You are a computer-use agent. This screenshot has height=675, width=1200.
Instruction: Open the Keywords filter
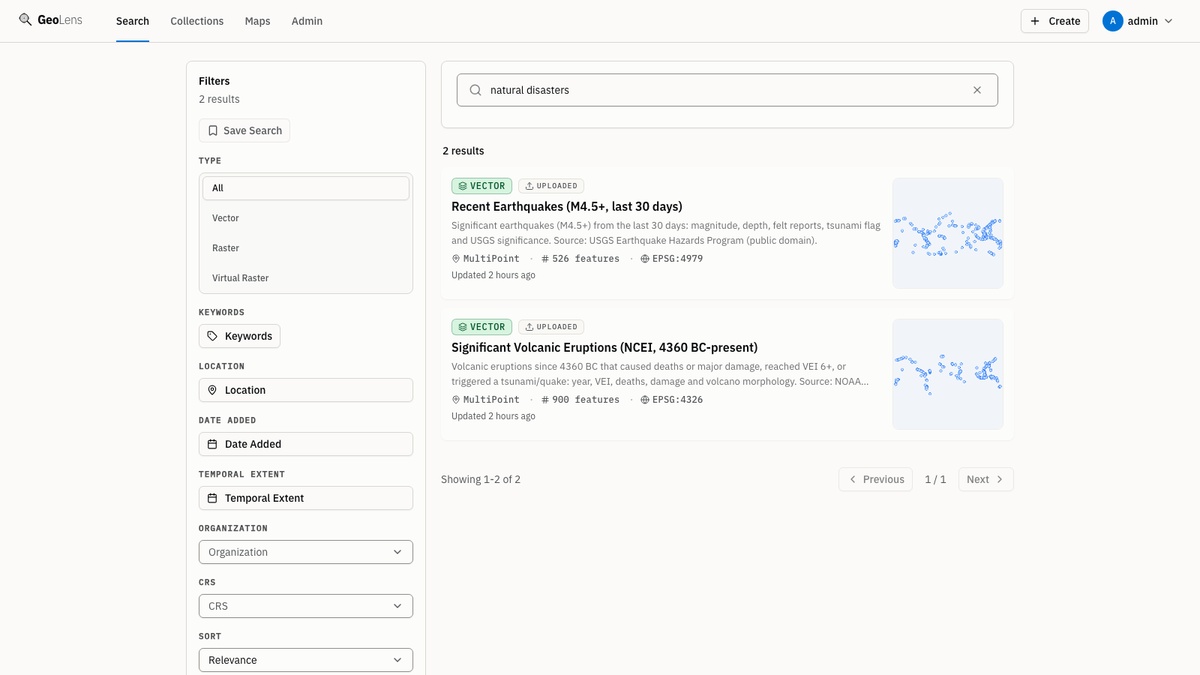click(x=239, y=336)
